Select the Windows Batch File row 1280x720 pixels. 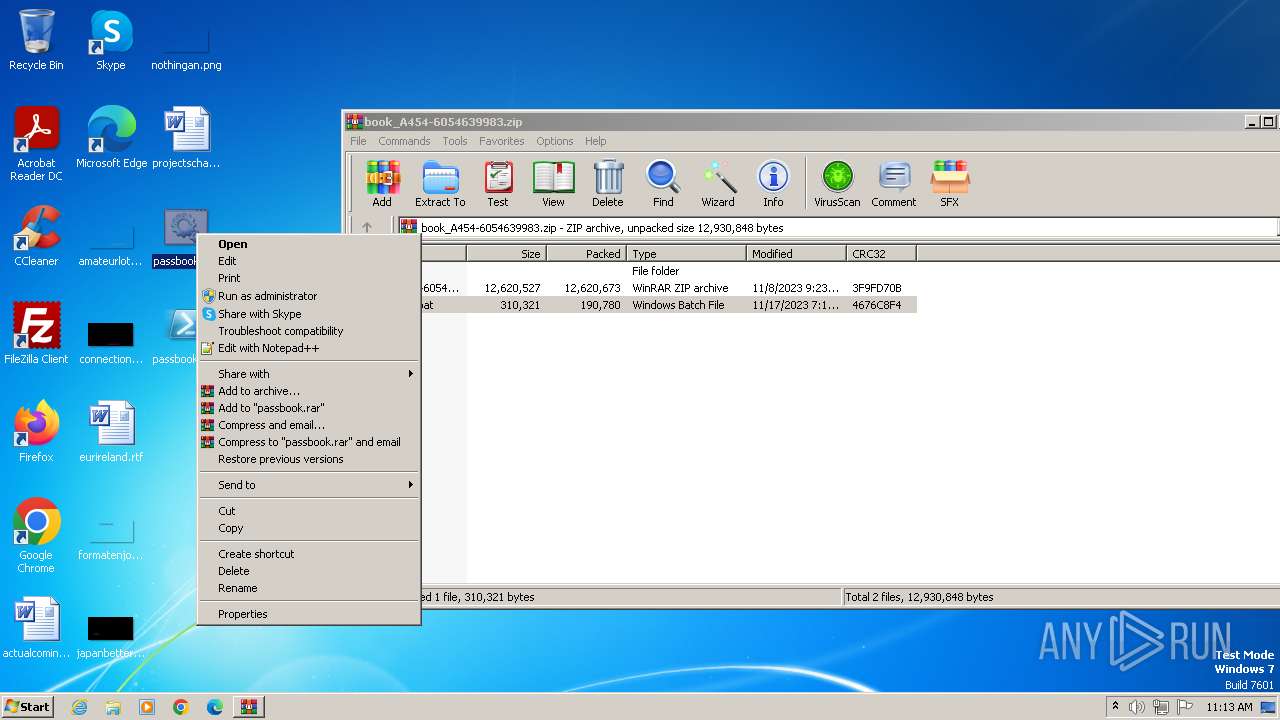[677, 305]
